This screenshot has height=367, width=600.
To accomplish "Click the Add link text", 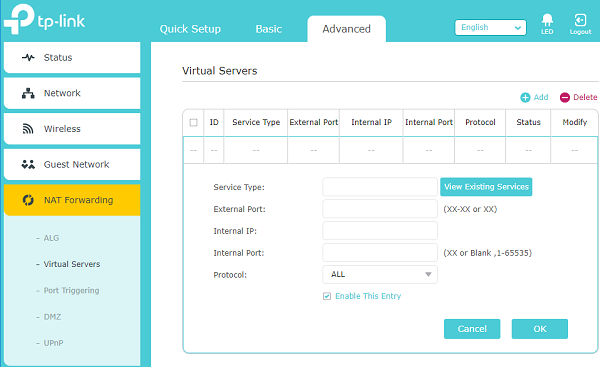I will coord(541,97).
